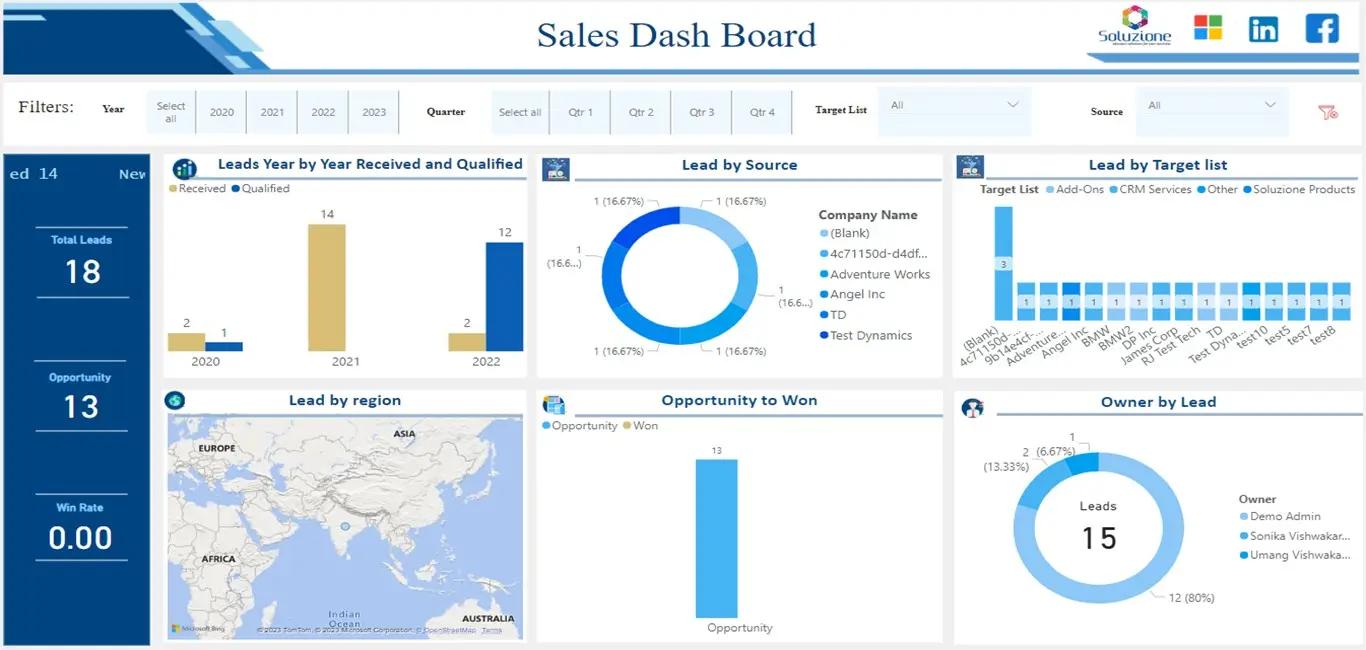1366x650 pixels.
Task: Select TD in company legend
Action: pos(833,315)
